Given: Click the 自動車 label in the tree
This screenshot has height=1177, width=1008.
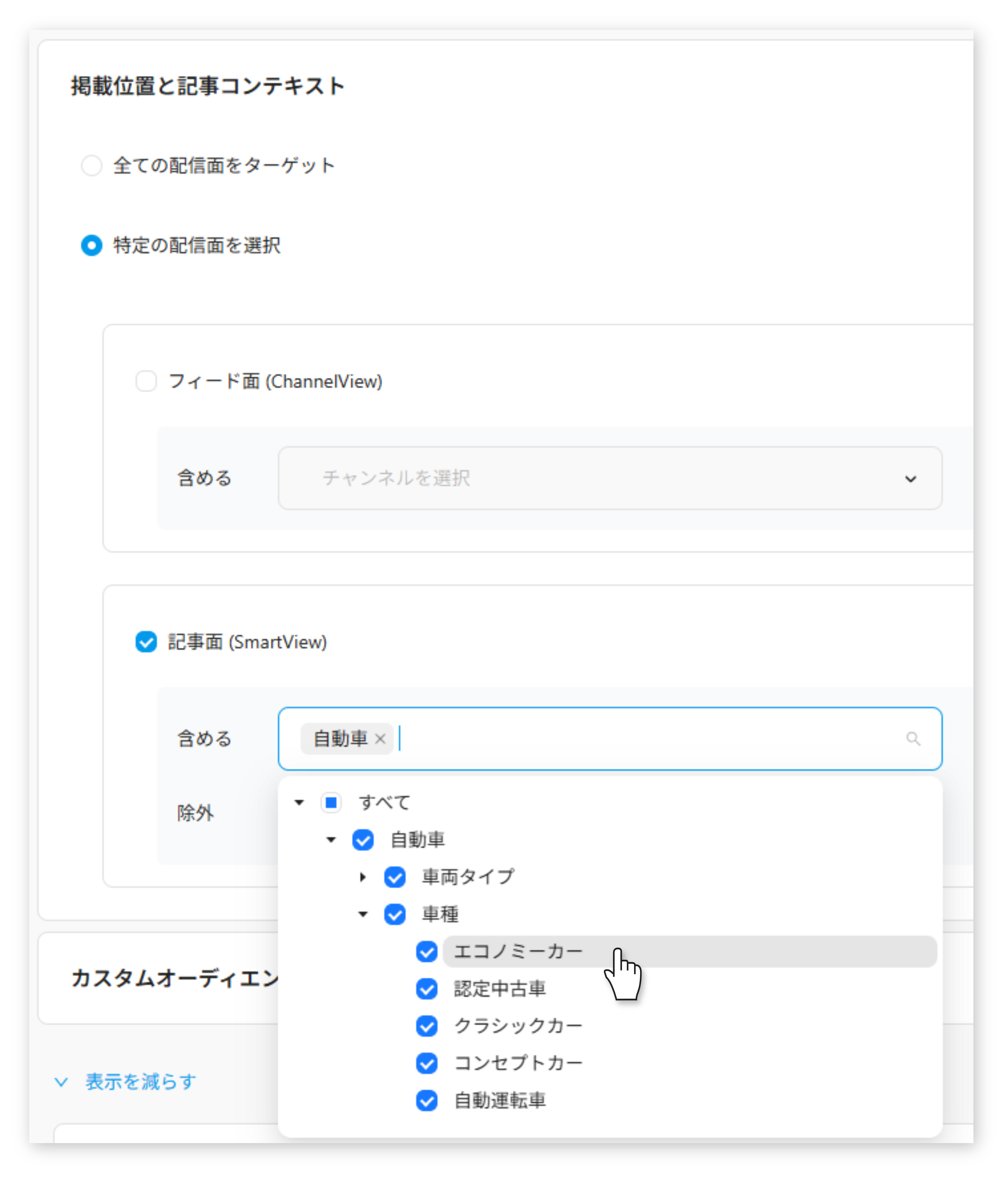Looking at the screenshot, I should [x=418, y=840].
